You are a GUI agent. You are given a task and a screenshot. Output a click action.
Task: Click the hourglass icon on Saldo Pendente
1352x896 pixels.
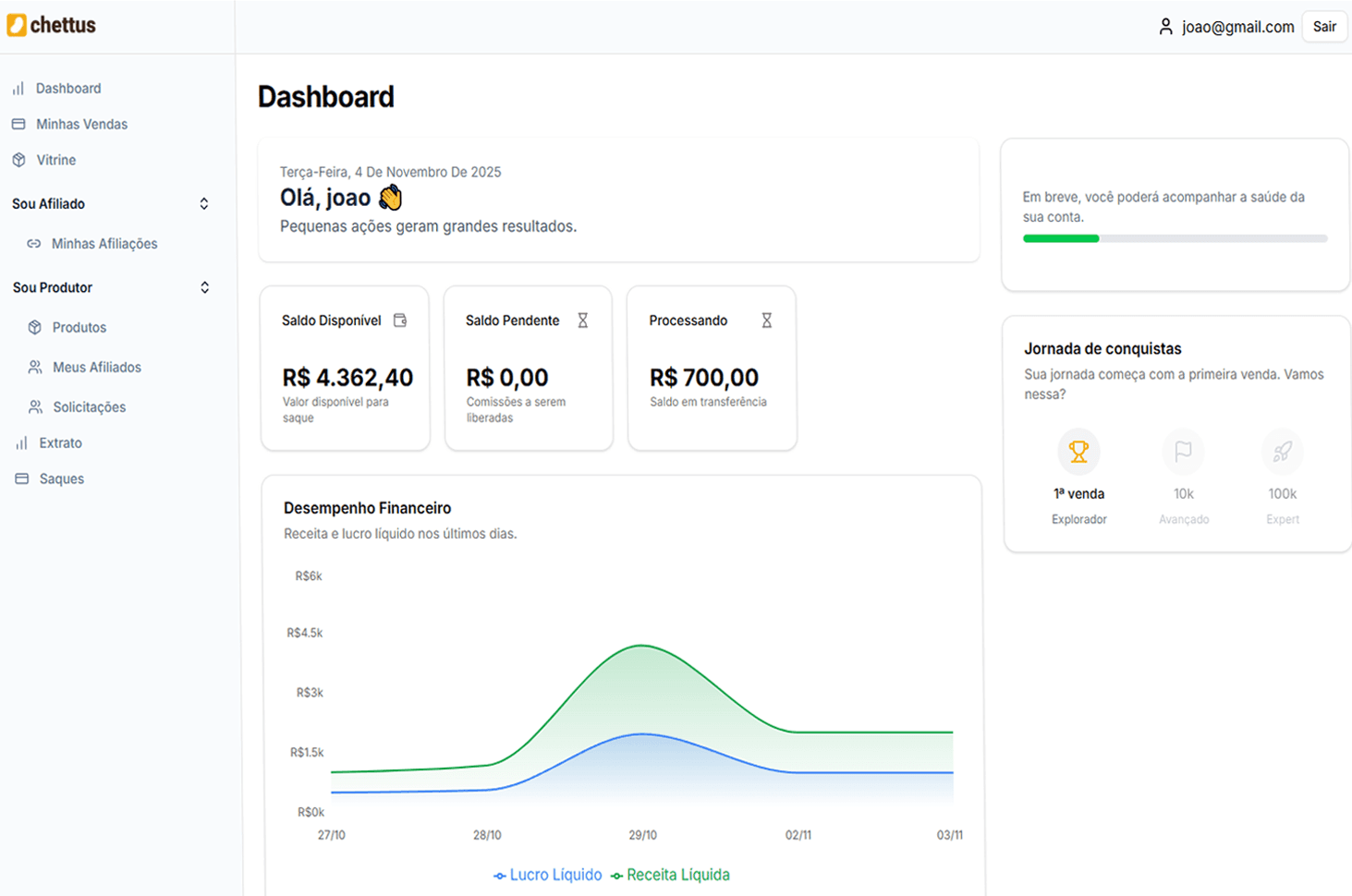coord(583,321)
